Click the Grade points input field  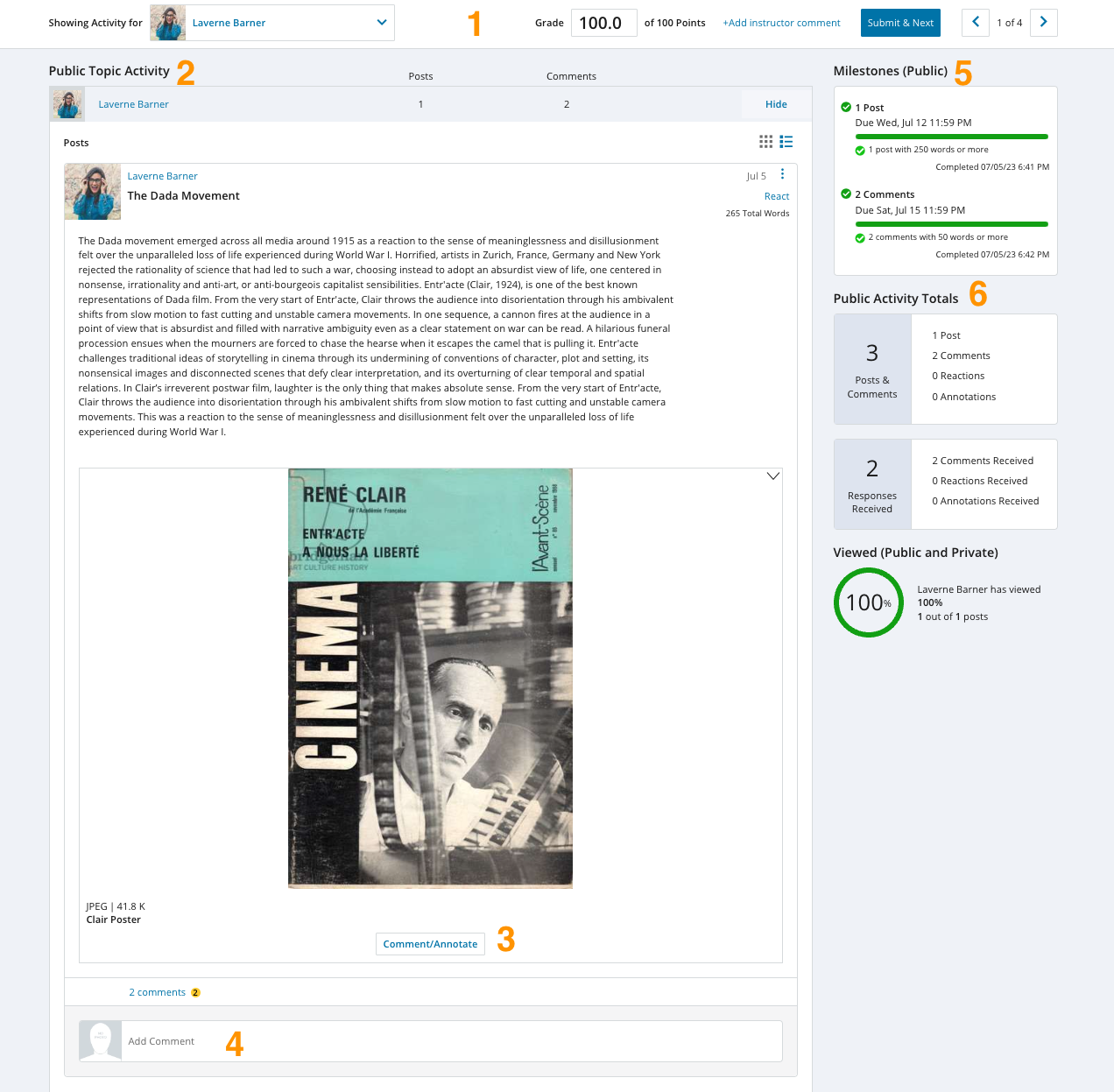[x=603, y=23]
